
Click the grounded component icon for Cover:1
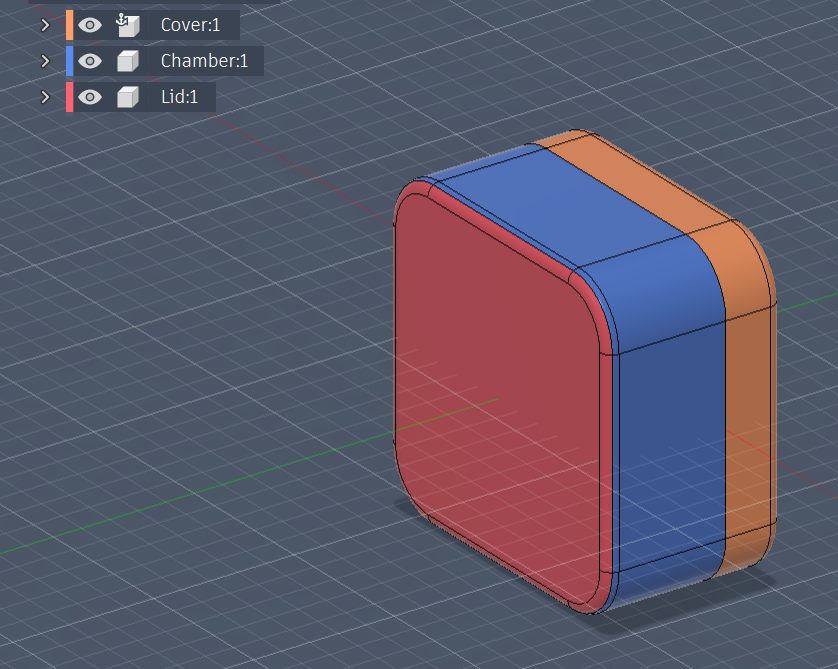click(x=128, y=25)
